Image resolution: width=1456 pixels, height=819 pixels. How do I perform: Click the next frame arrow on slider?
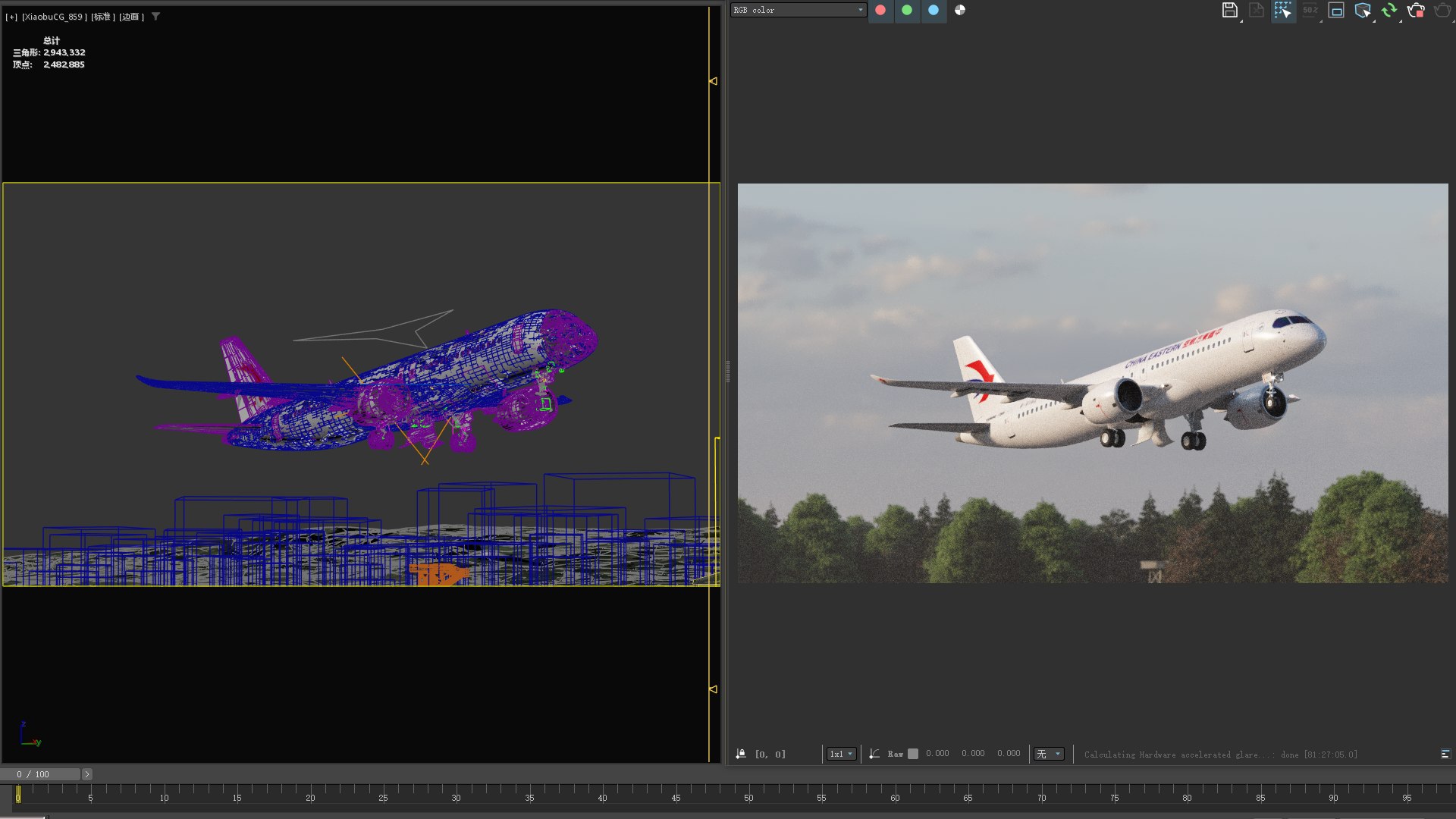point(86,774)
